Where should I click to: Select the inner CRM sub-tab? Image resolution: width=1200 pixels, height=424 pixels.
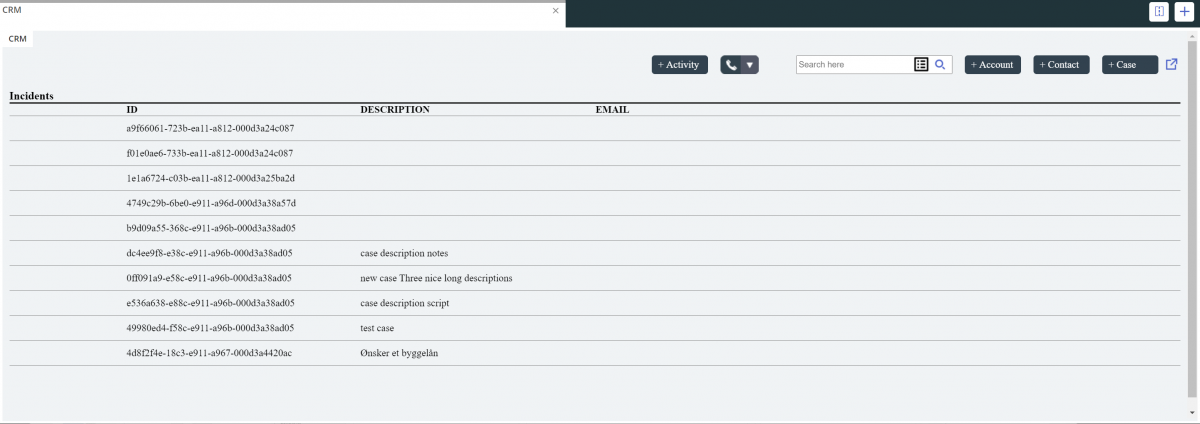coord(17,38)
